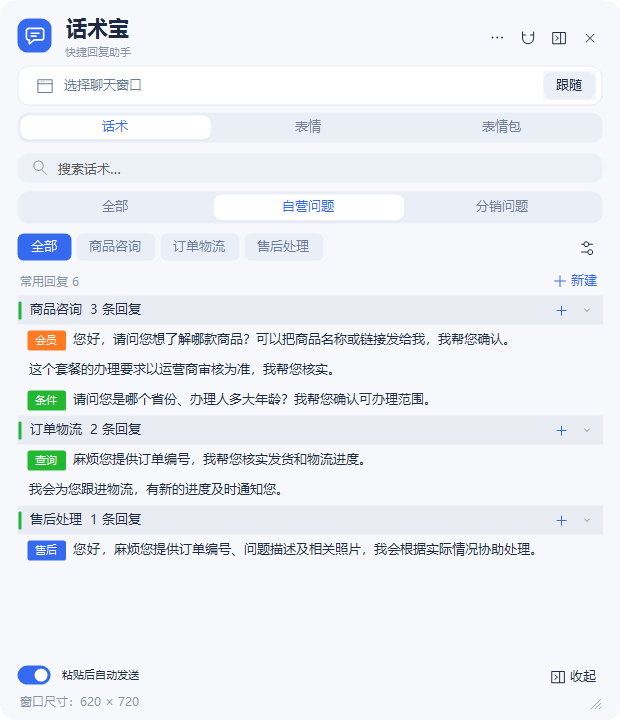Add a reply to 售后处理 group
Image resolution: width=620 pixels, height=720 pixels.
click(561, 520)
